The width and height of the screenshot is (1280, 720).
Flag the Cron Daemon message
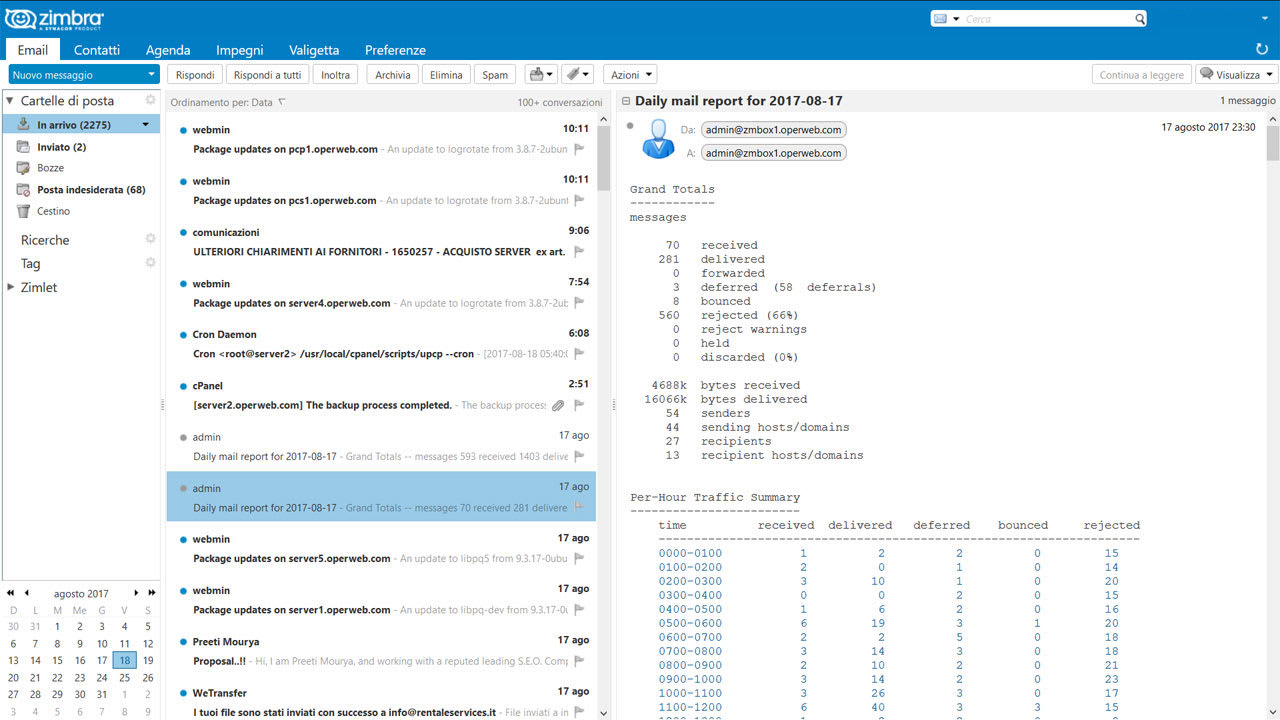click(579, 354)
